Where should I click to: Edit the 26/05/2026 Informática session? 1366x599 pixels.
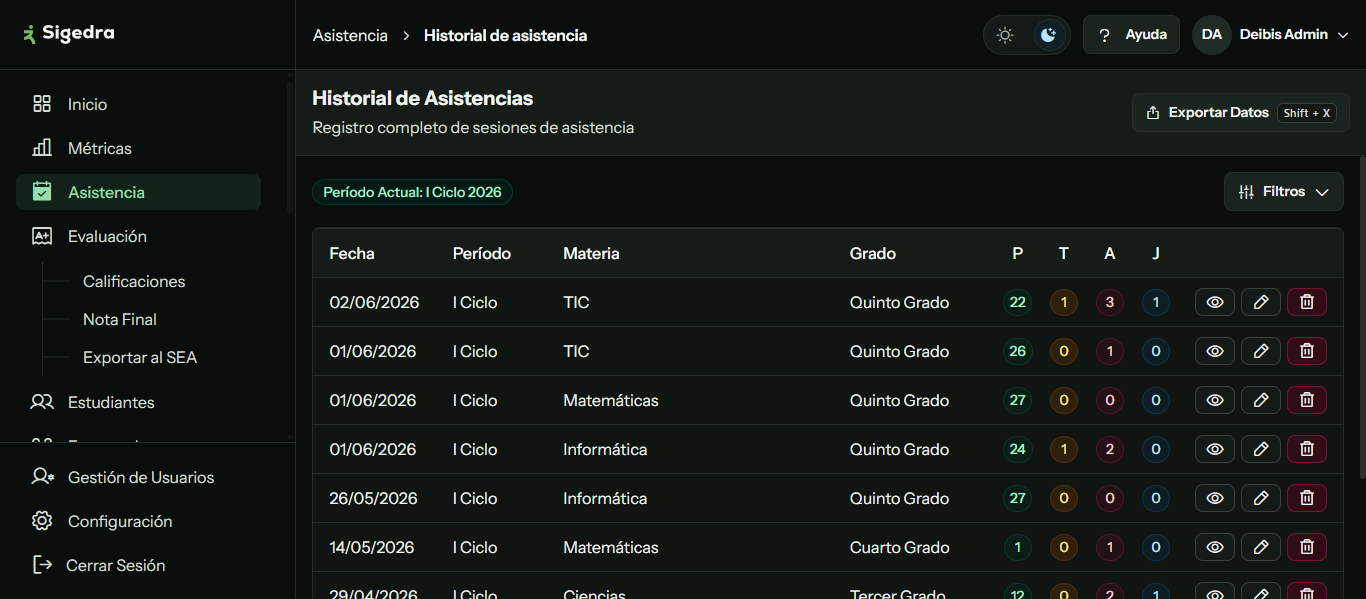1261,498
